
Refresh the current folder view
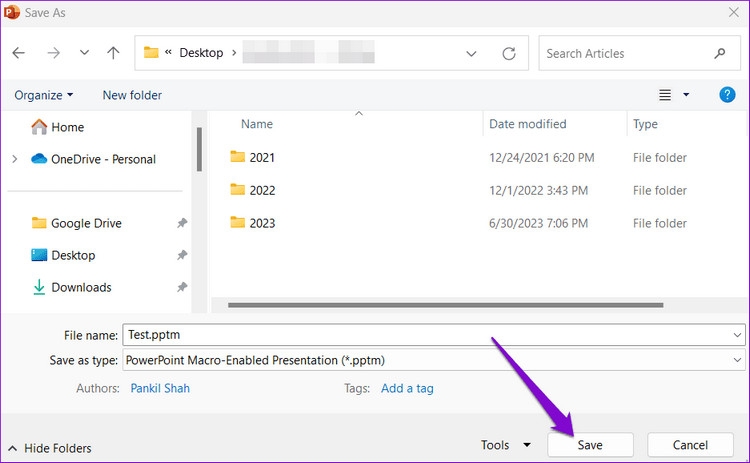click(509, 54)
